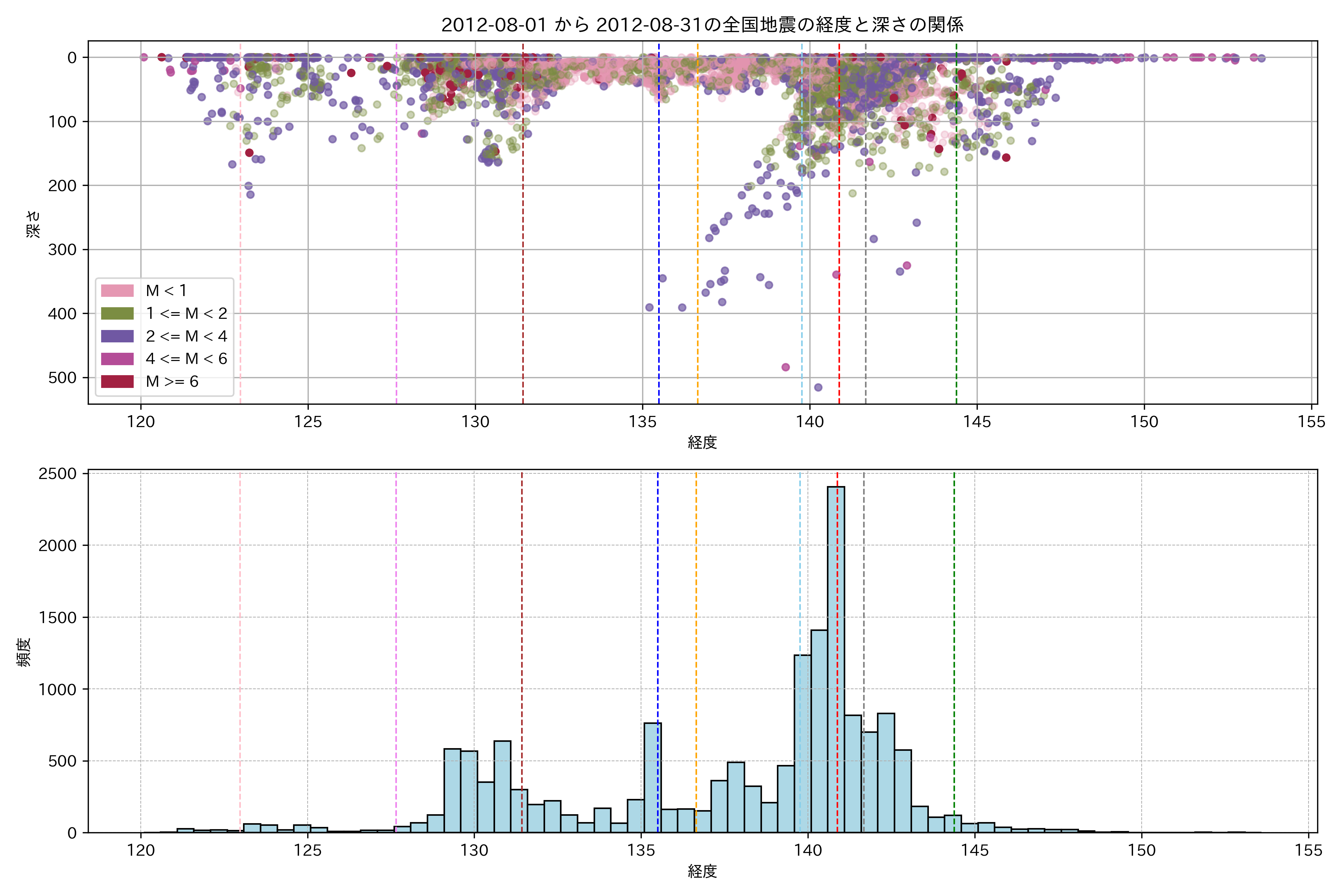Click the tallest histogram bar near 2400

pos(836,657)
